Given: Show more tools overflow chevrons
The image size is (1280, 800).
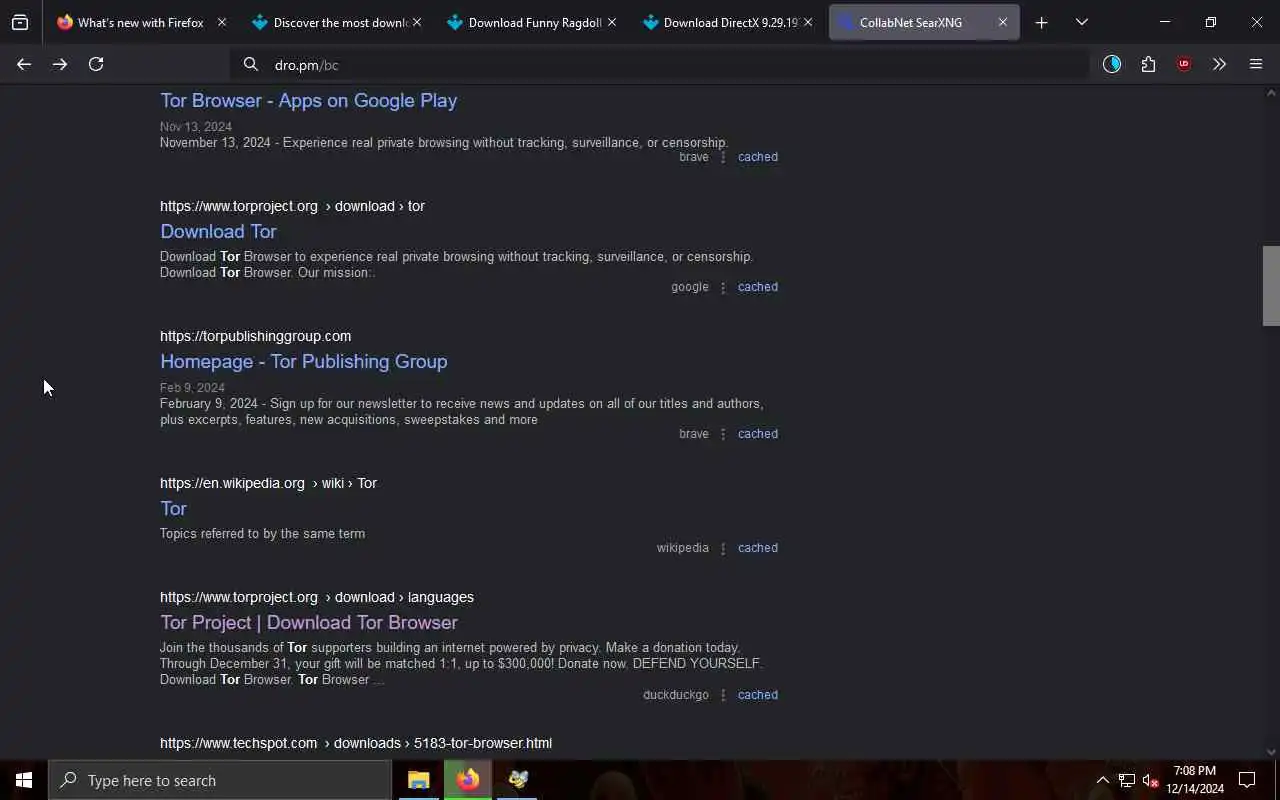Looking at the screenshot, I should click(x=1219, y=64).
